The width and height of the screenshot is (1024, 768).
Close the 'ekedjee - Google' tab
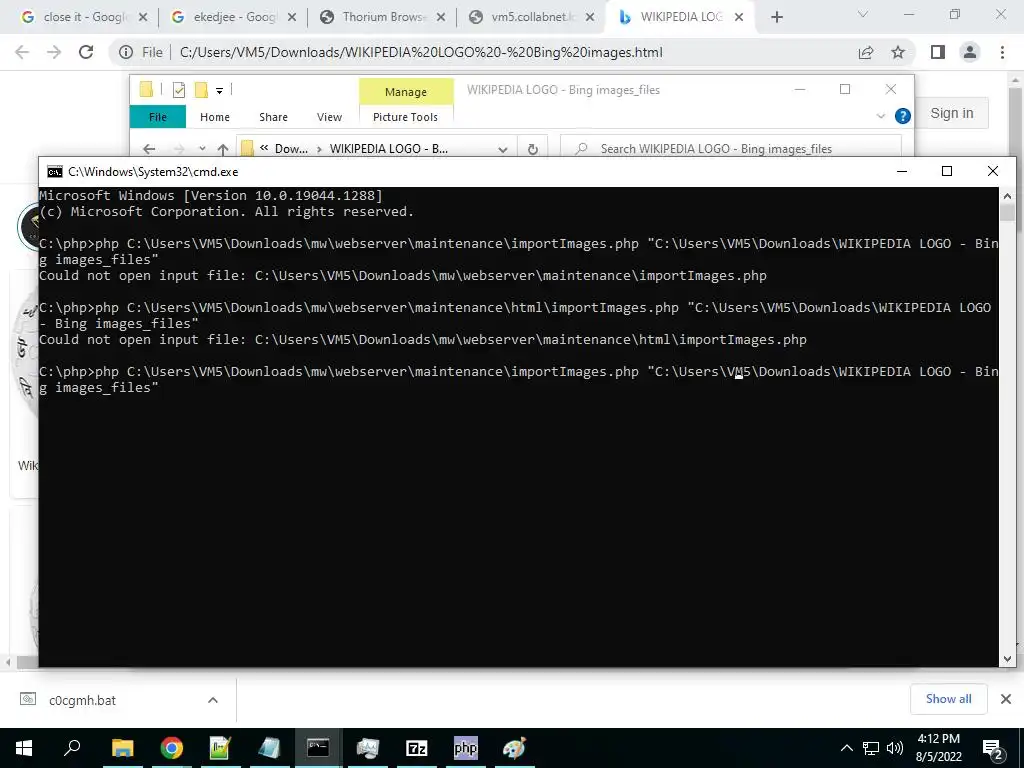293,17
